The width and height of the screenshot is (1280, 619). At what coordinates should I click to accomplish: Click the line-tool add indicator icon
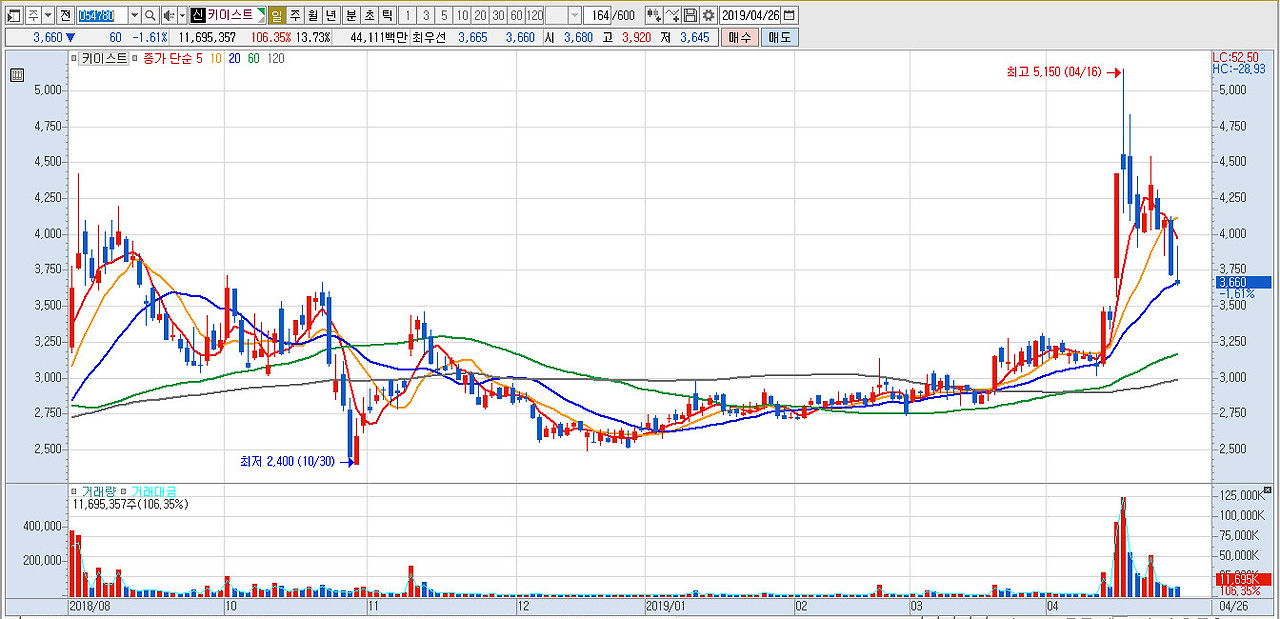coord(672,16)
